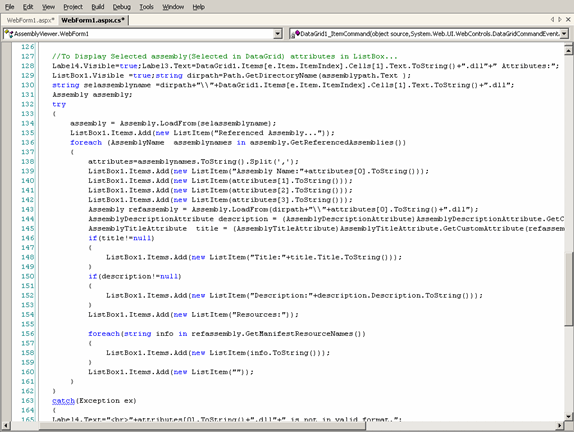574x432 pixels.
Task: Click line number 127 in the gutter
Action: point(27,56)
